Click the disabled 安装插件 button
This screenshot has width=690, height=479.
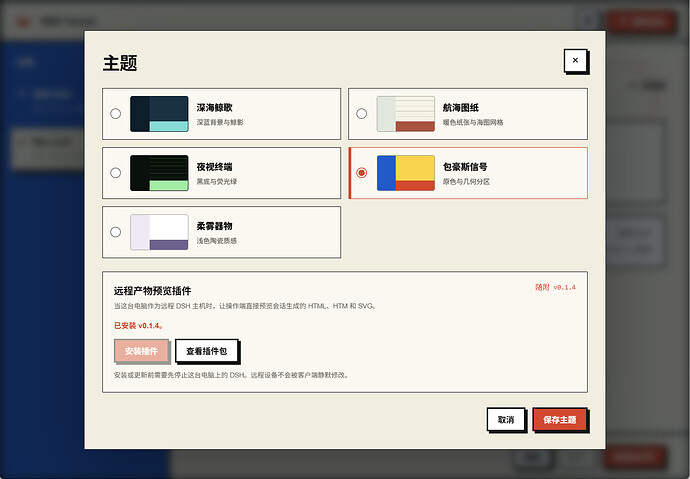[x=141, y=351]
